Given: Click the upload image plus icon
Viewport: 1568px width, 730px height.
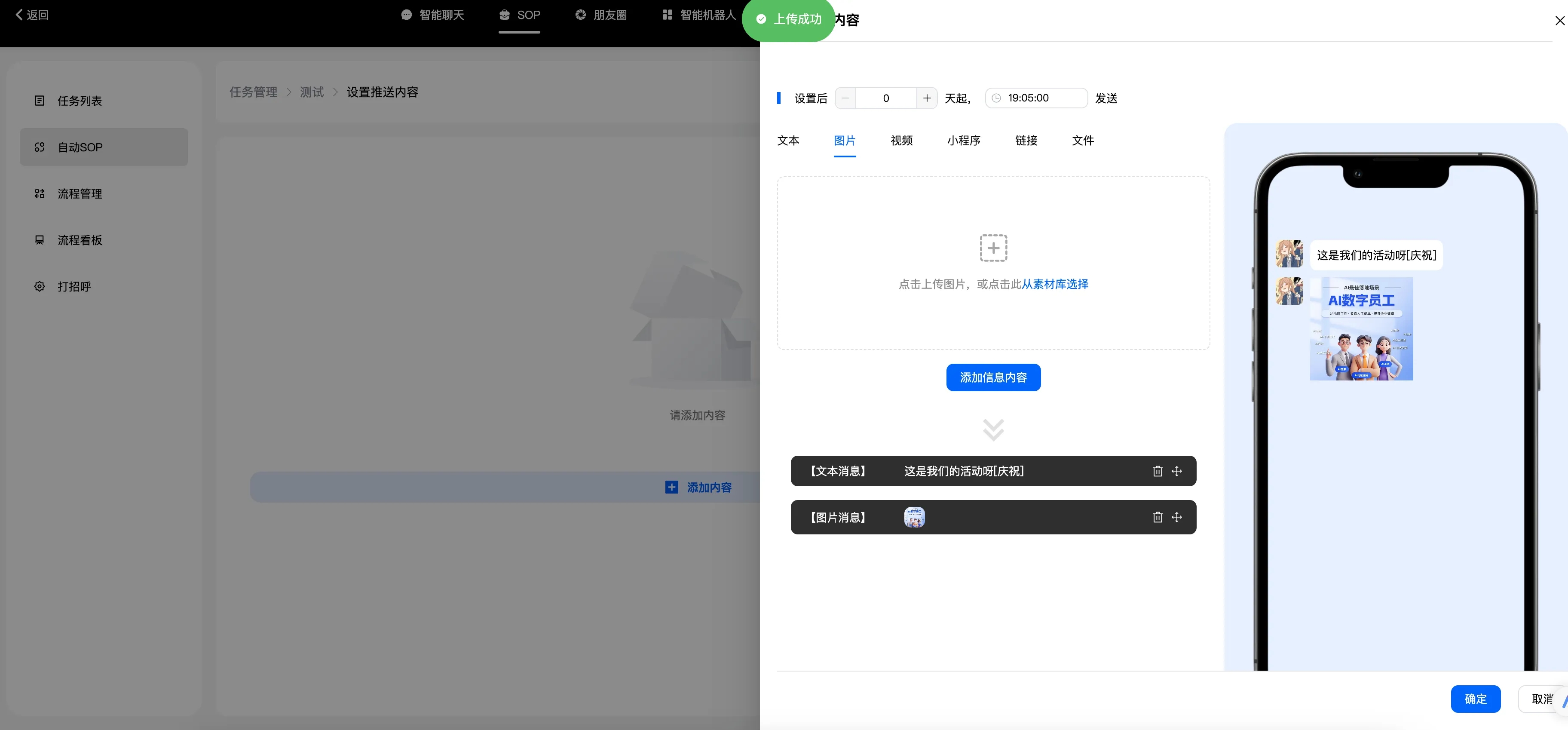Looking at the screenshot, I should point(993,248).
